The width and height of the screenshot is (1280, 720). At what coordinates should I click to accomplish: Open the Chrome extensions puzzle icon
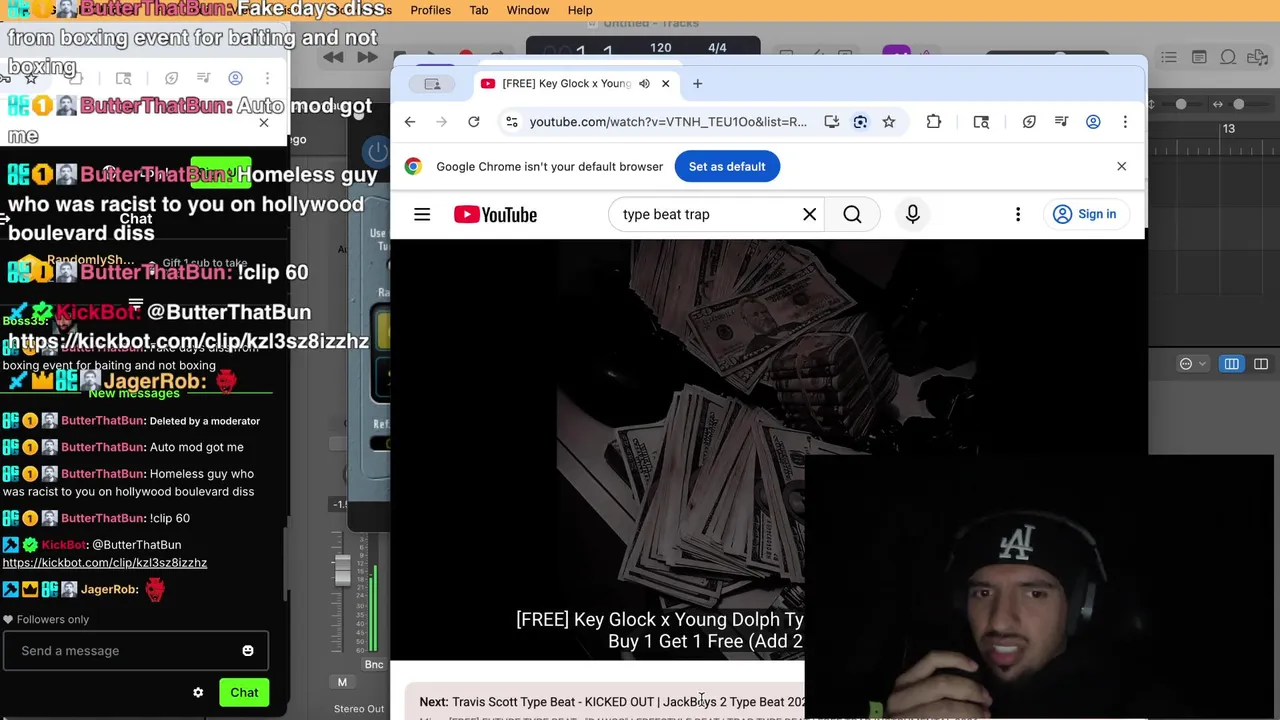[x=933, y=122]
